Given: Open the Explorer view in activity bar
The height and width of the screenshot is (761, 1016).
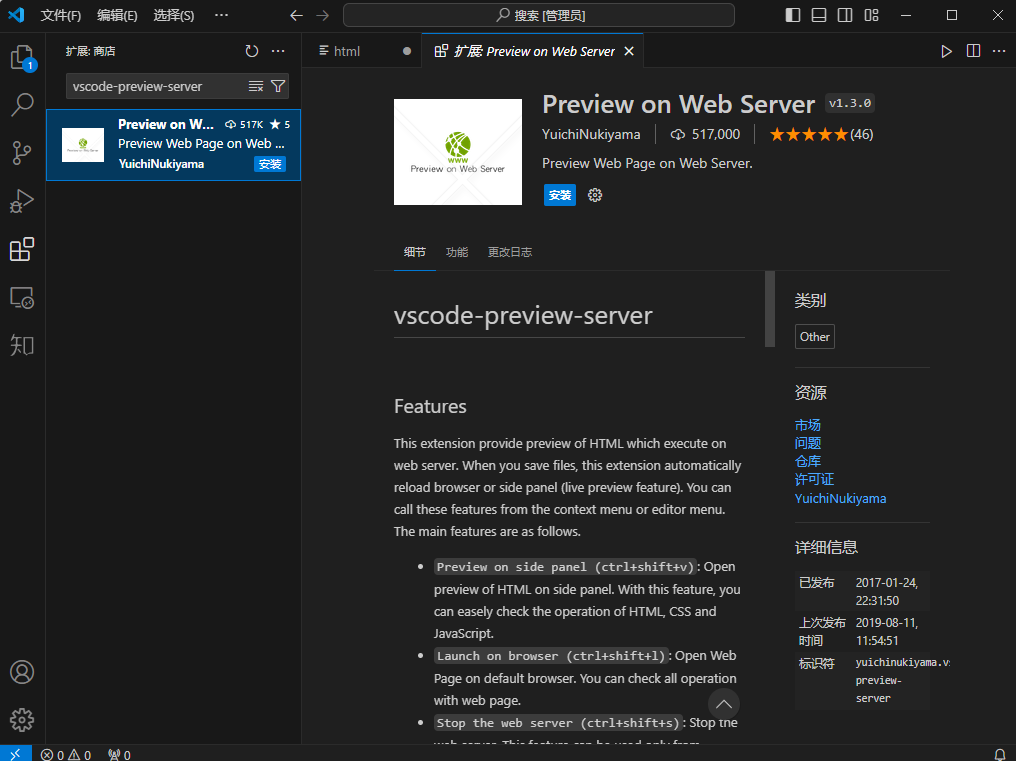Looking at the screenshot, I should point(23,58).
